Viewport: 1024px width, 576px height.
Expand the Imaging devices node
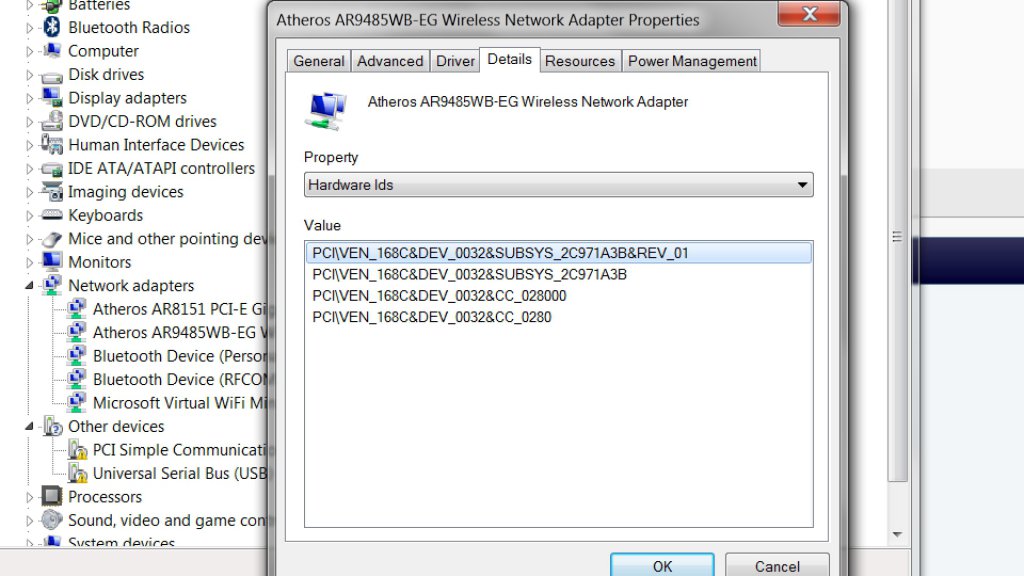(29, 192)
